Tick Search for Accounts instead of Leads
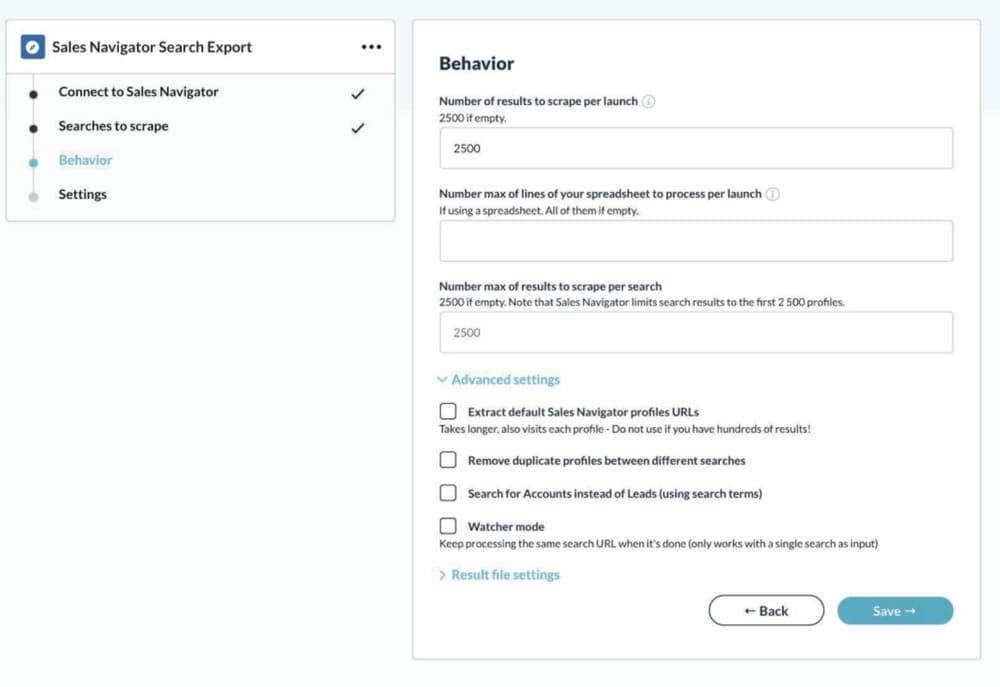 pos(448,492)
